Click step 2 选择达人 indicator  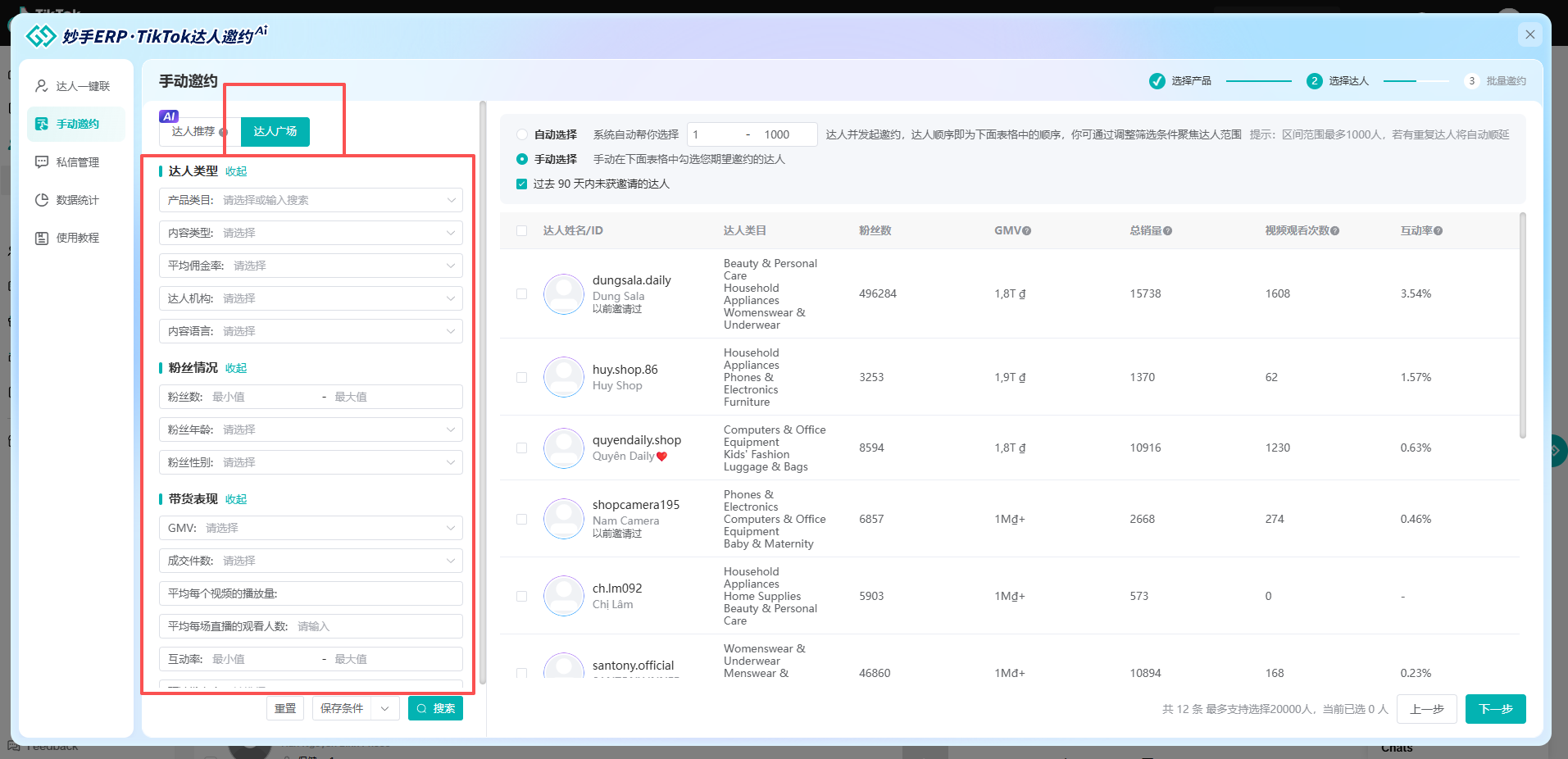1315,81
